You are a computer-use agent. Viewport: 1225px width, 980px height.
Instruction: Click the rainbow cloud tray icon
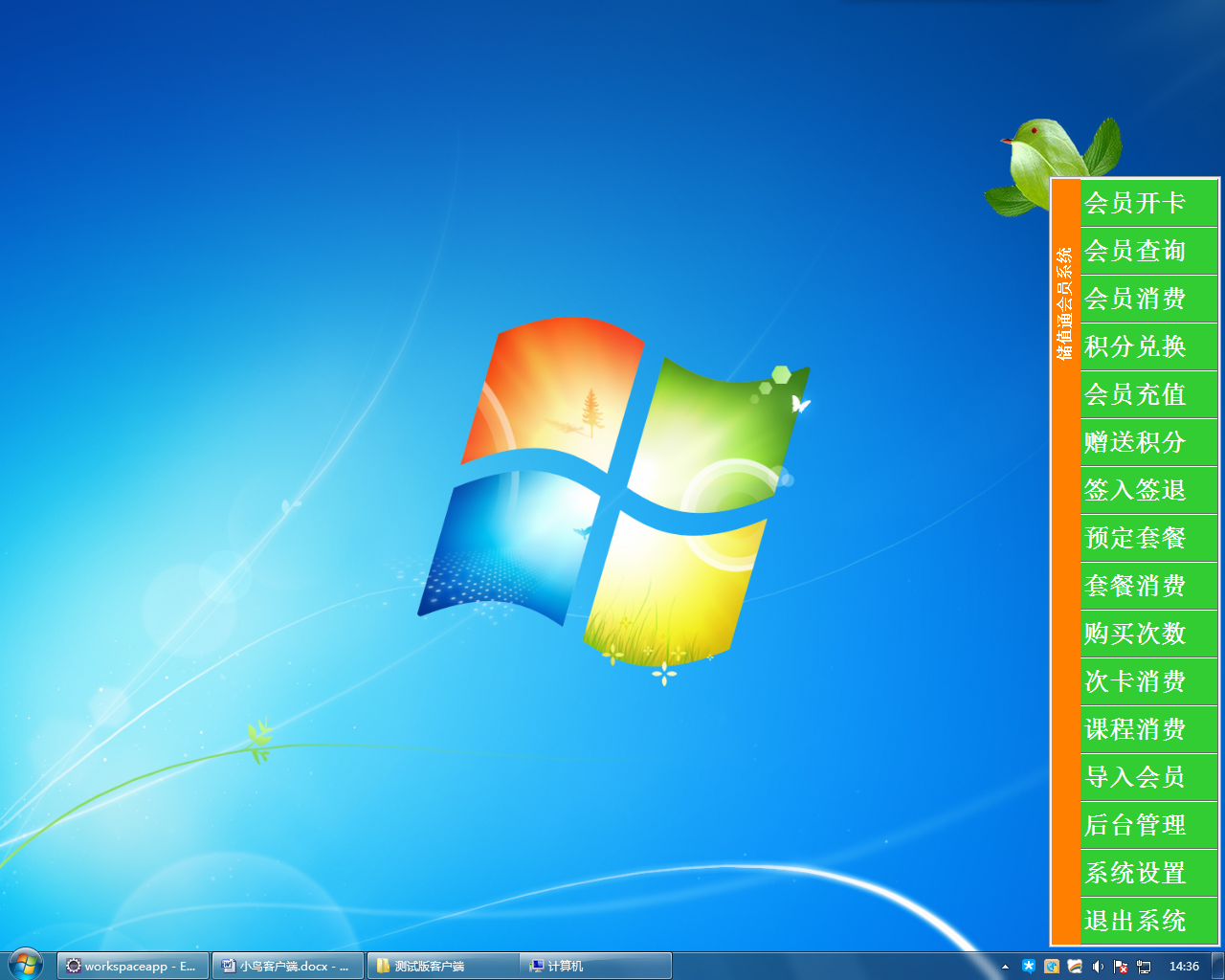point(1075,967)
